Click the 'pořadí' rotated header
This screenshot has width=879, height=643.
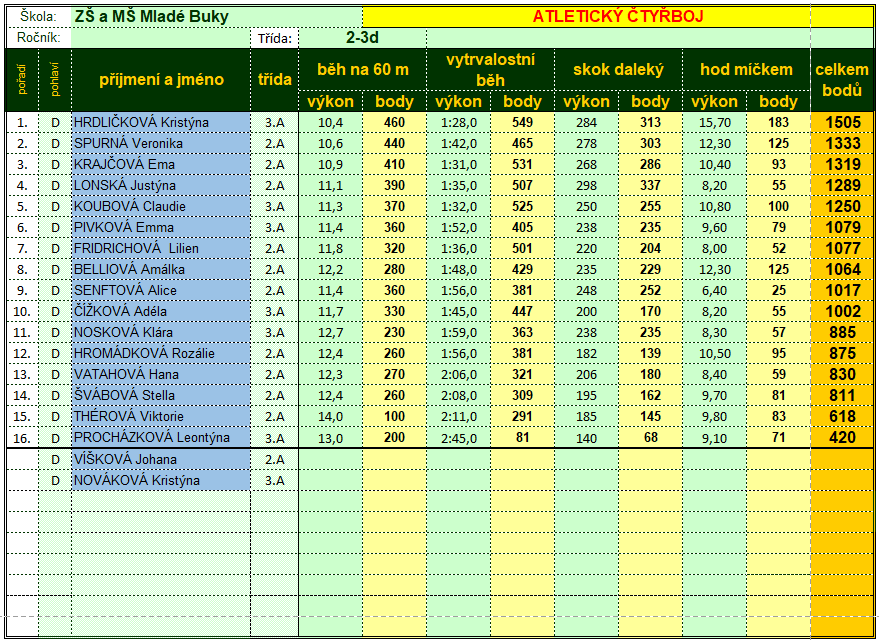pyautogui.click(x=22, y=80)
